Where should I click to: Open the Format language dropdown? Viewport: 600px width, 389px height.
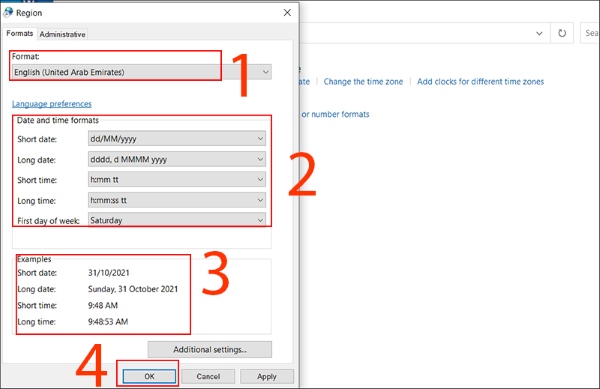tap(142, 72)
